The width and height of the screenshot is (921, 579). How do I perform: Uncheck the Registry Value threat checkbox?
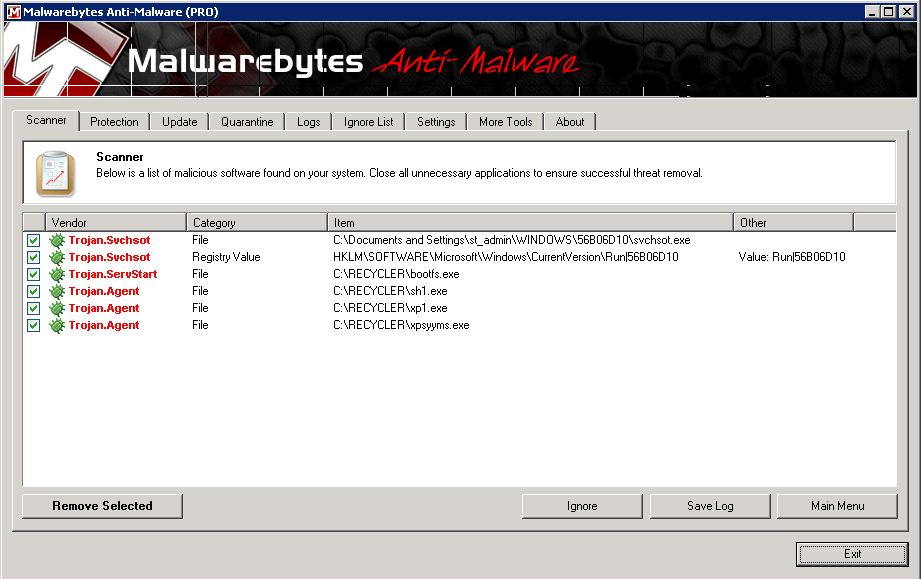(x=33, y=257)
